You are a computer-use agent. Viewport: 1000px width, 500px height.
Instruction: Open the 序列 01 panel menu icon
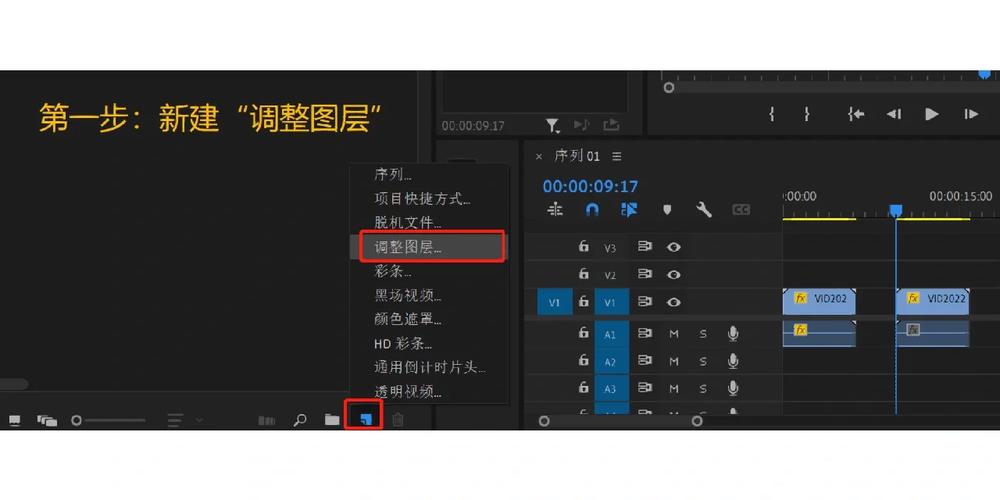(x=616, y=156)
